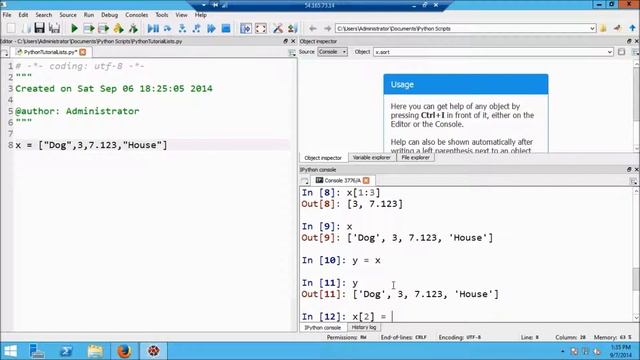Click the Object inspector lock icon
This screenshot has height=360, width=640.
click(x=622, y=52)
